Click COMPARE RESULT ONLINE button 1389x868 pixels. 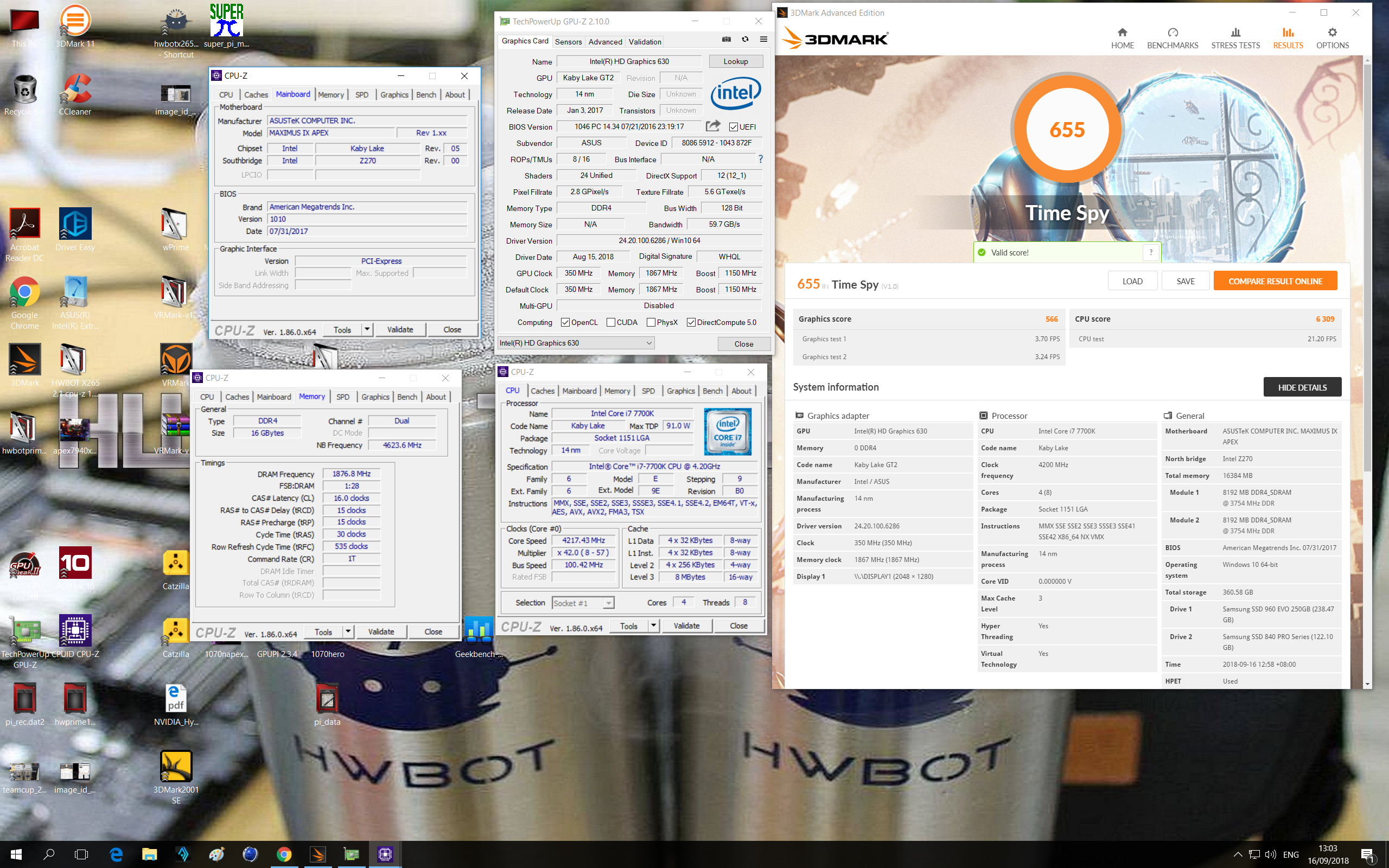(1275, 282)
